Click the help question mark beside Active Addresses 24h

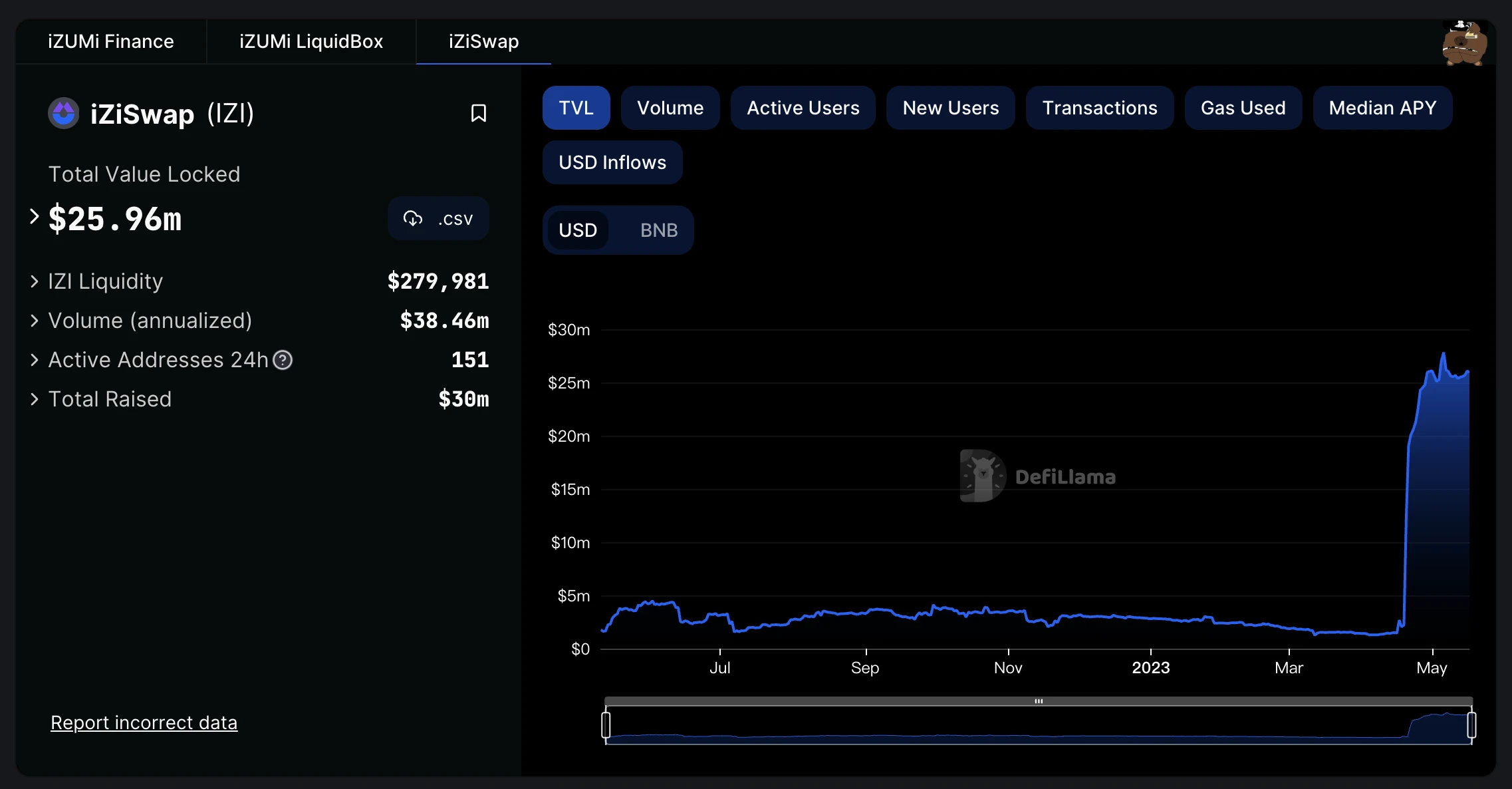point(283,360)
